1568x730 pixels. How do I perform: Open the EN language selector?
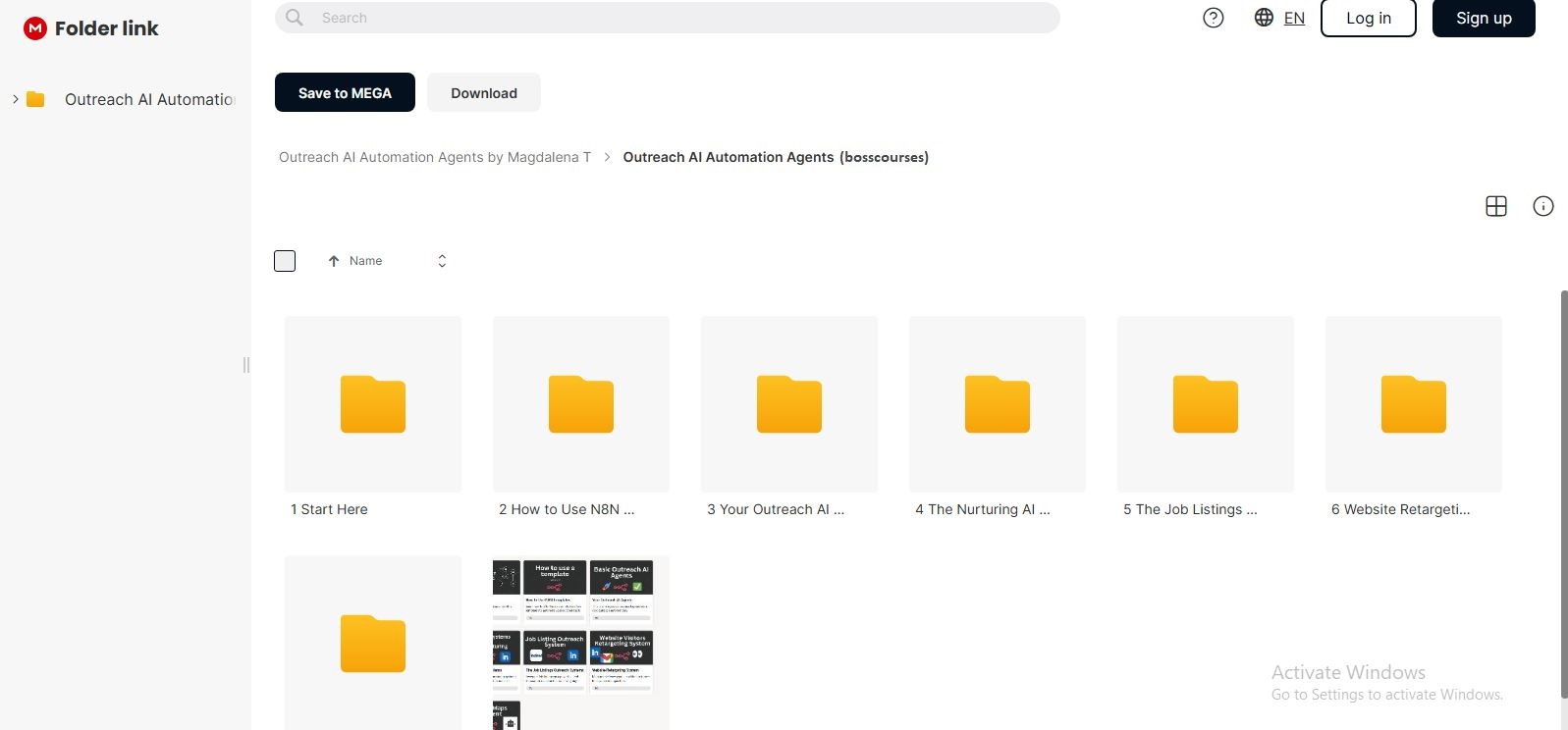[1294, 18]
